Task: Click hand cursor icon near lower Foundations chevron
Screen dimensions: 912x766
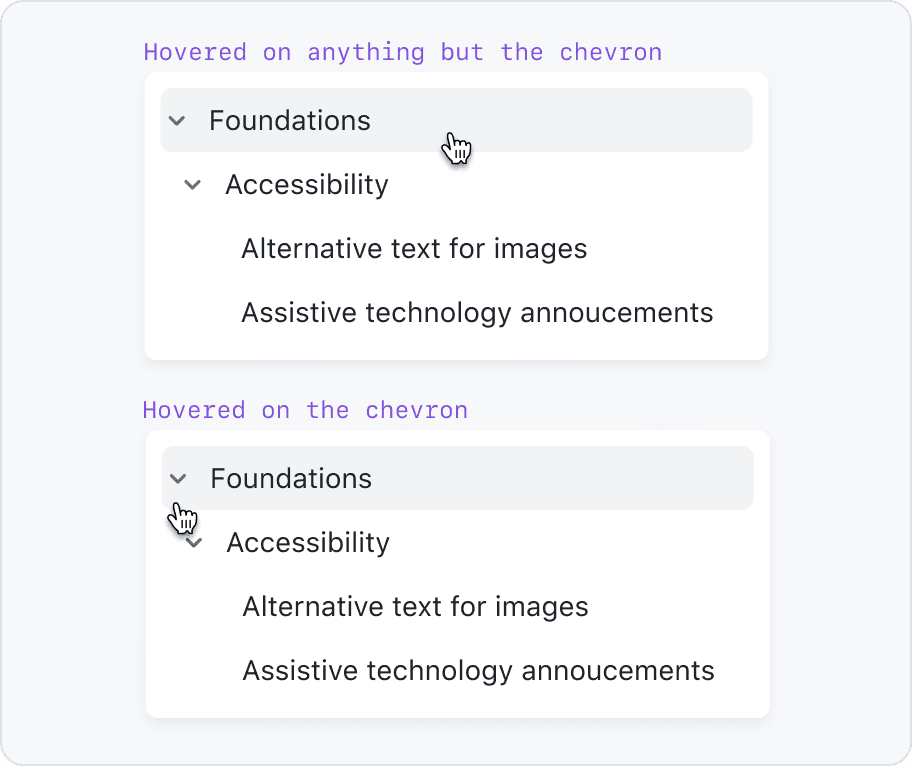Action: 182,518
